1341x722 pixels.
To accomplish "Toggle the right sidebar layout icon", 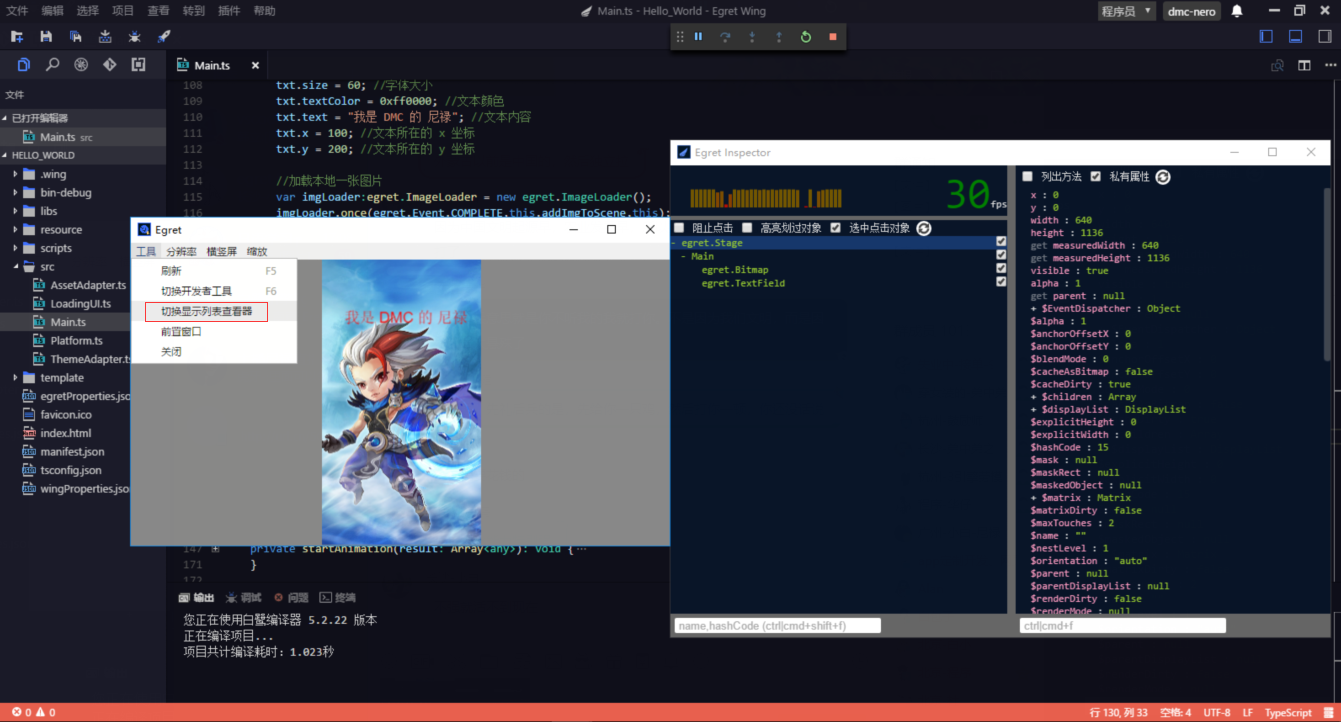I will [x=1324, y=37].
